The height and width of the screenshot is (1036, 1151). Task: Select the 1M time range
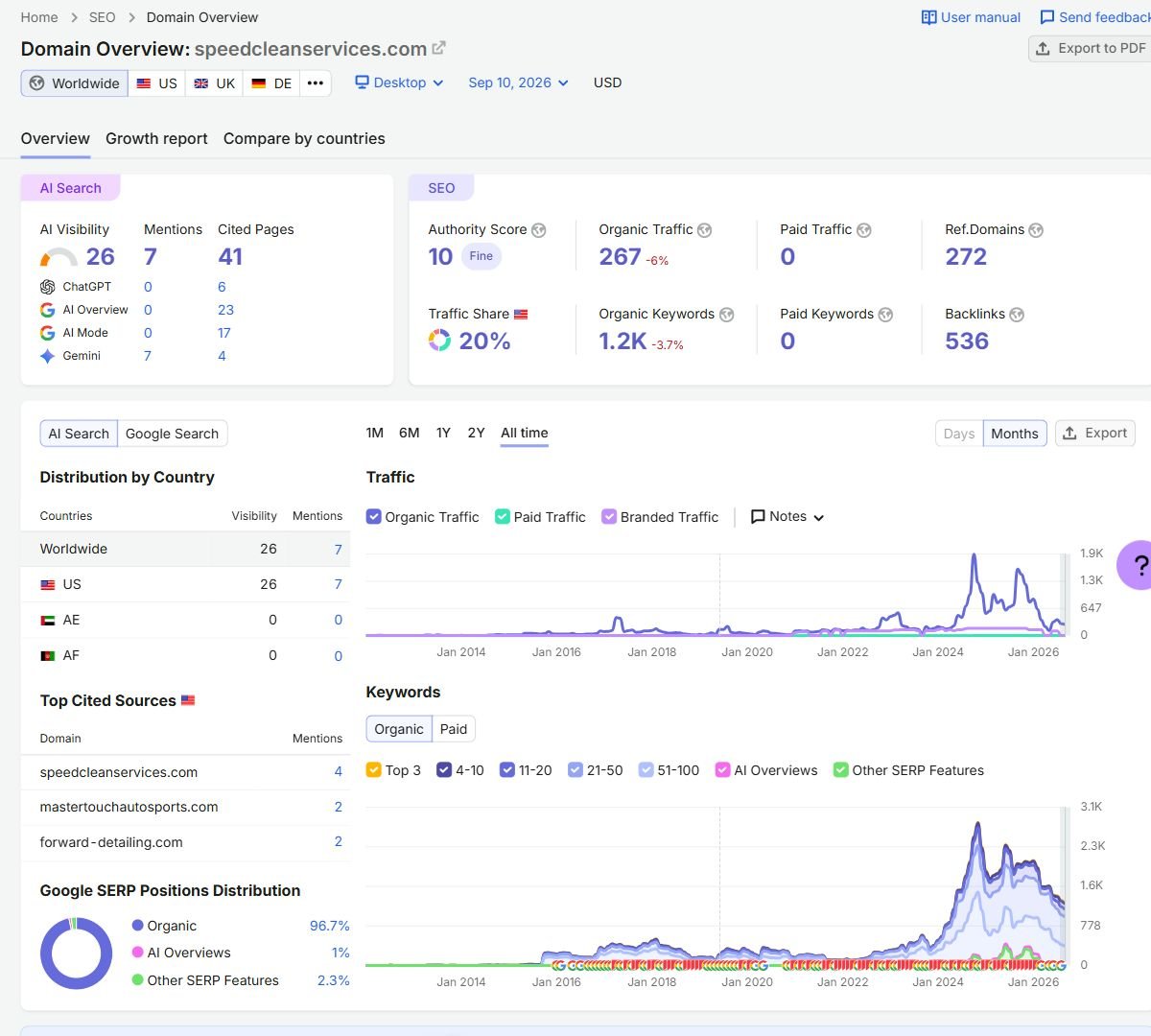point(375,433)
